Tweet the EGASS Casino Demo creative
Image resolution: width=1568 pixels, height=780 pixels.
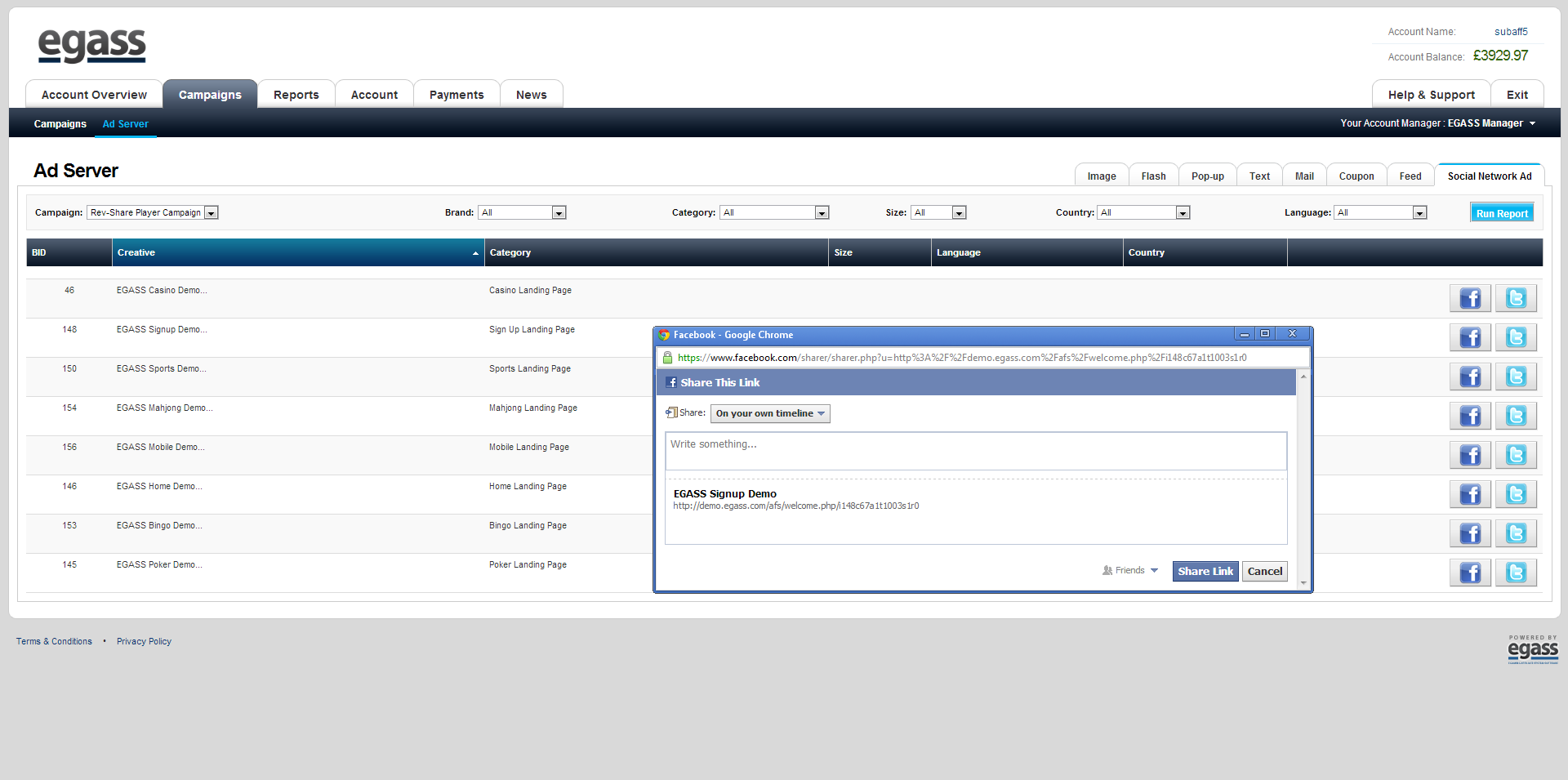pyautogui.click(x=1516, y=298)
